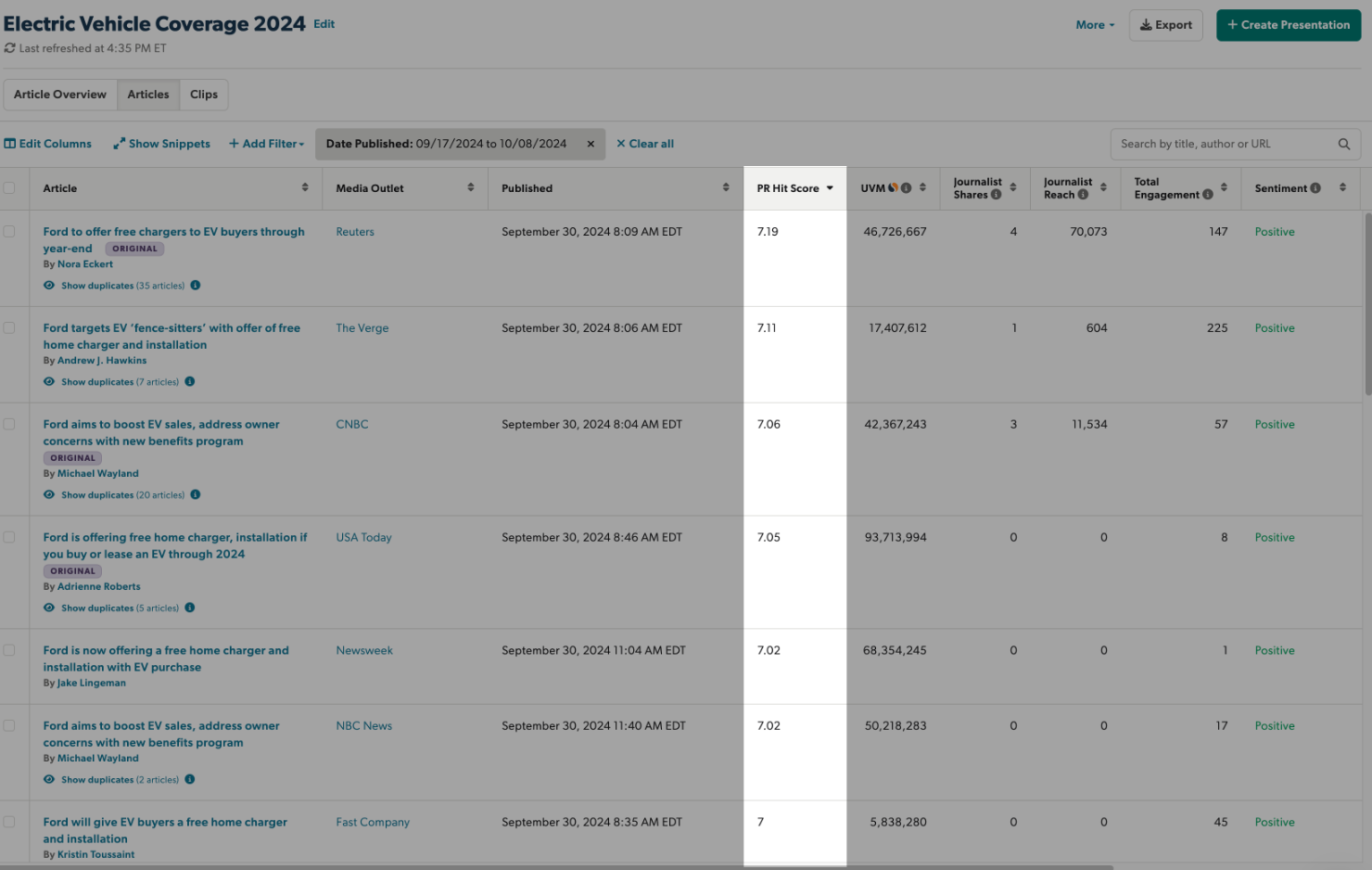View UVM column info tooltip

[907, 187]
